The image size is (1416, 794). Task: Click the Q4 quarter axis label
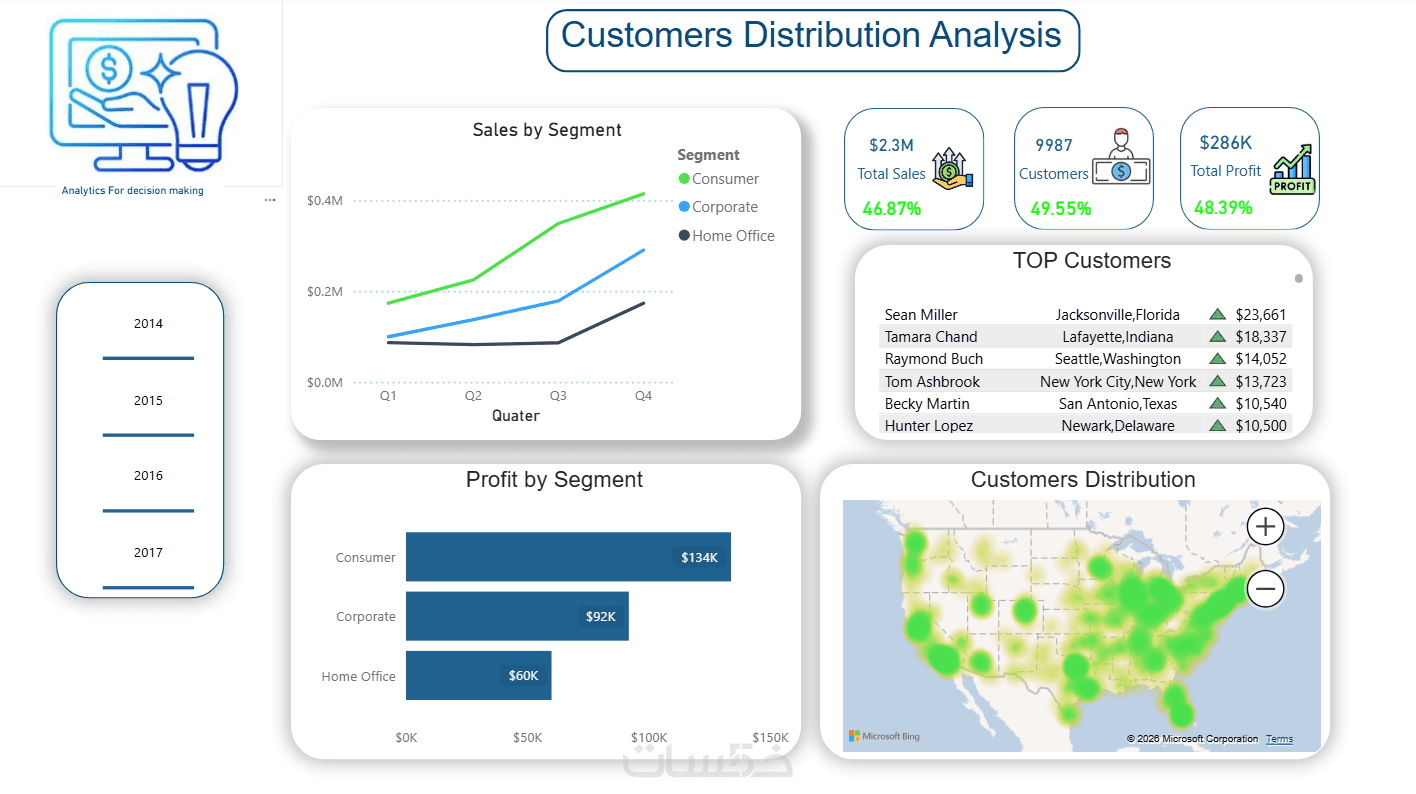(x=644, y=396)
